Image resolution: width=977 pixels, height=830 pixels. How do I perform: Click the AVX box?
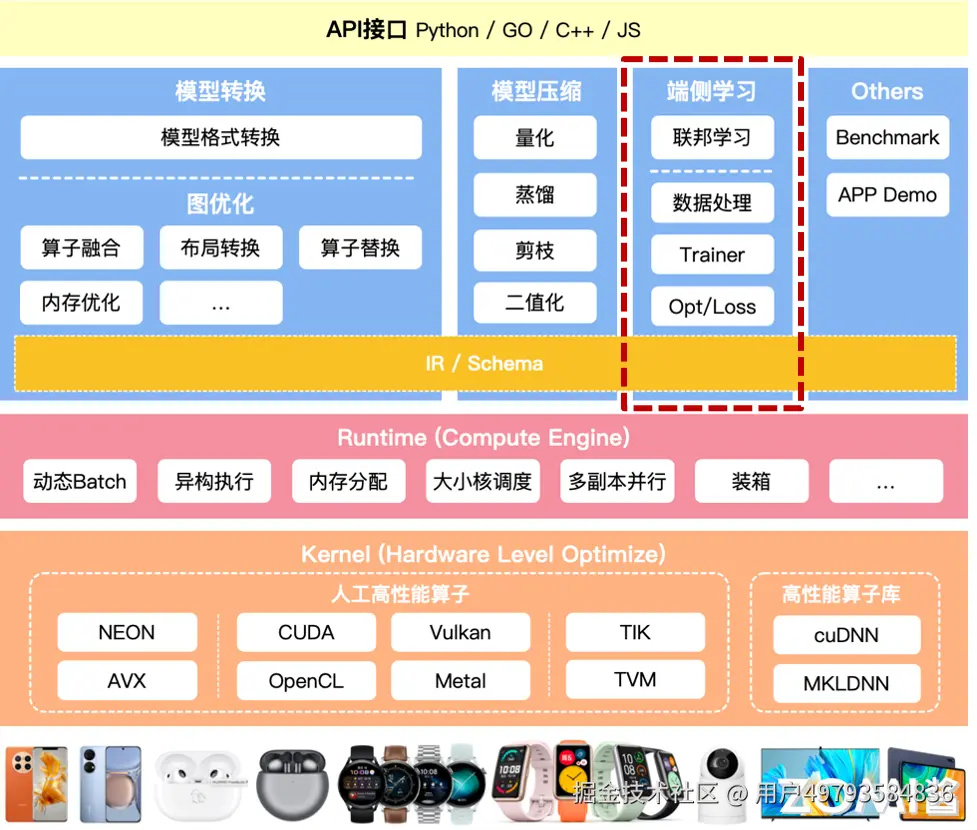coord(127,680)
